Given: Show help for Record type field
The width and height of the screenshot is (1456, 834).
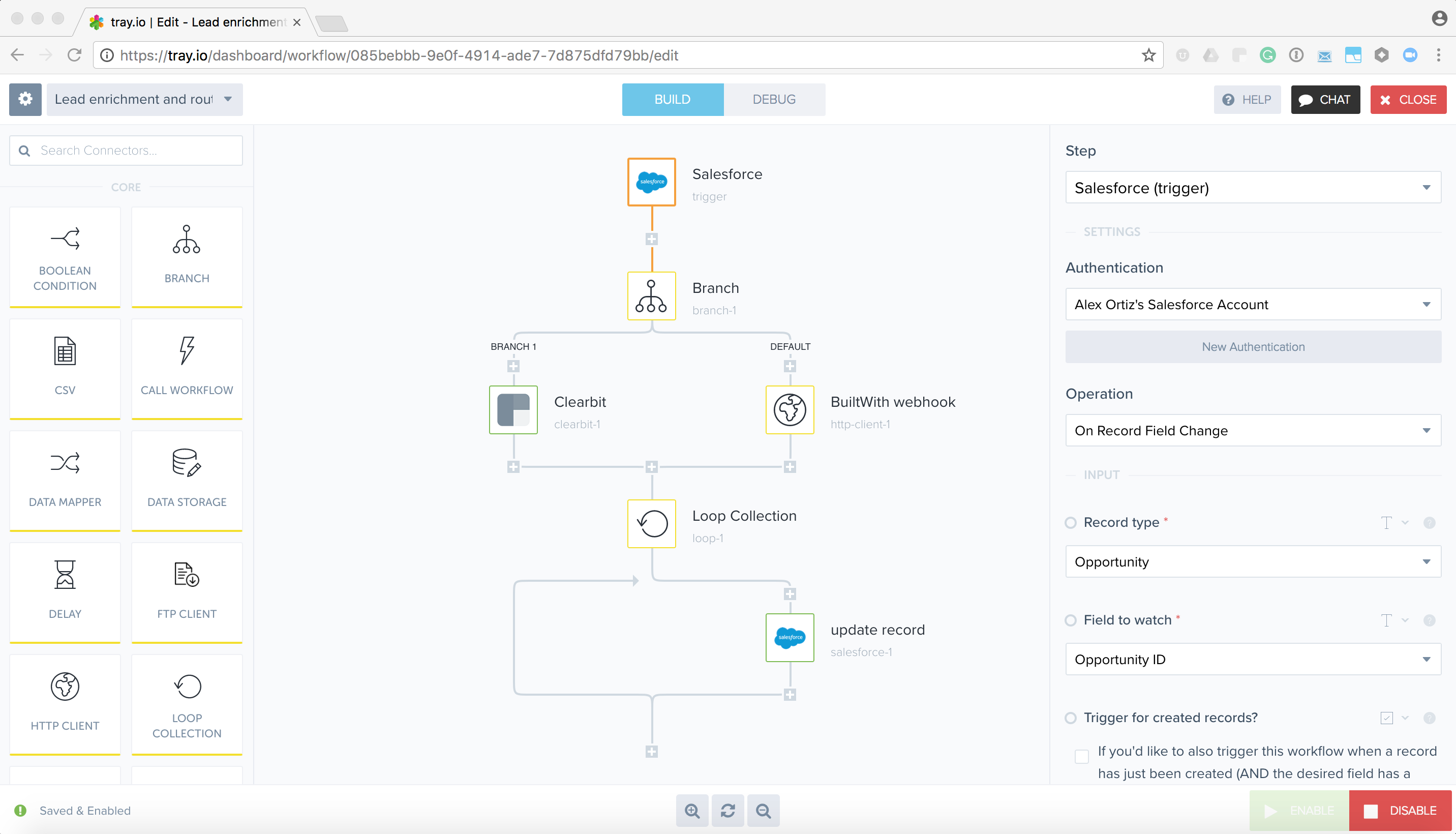Looking at the screenshot, I should pyautogui.click(x=1429, y=522).
